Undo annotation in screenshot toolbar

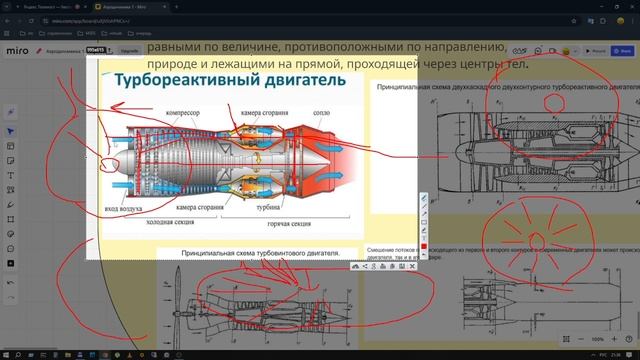point(424,254)
